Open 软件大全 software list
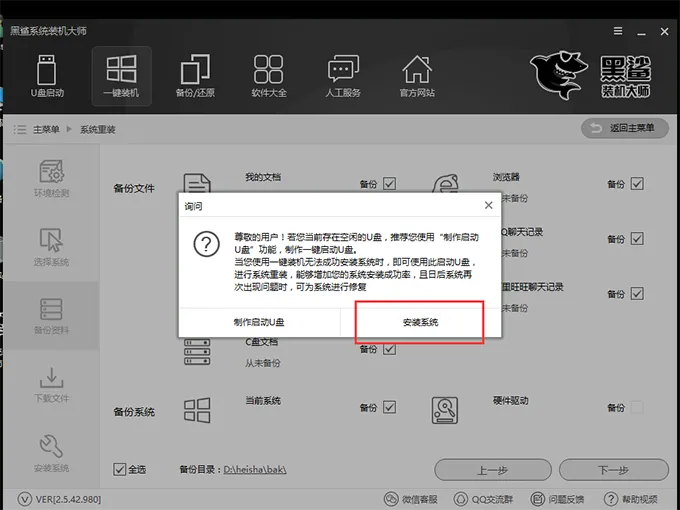The width and height of the screenshot is (680, 510). pyautogui.click(x=269, y=76)
